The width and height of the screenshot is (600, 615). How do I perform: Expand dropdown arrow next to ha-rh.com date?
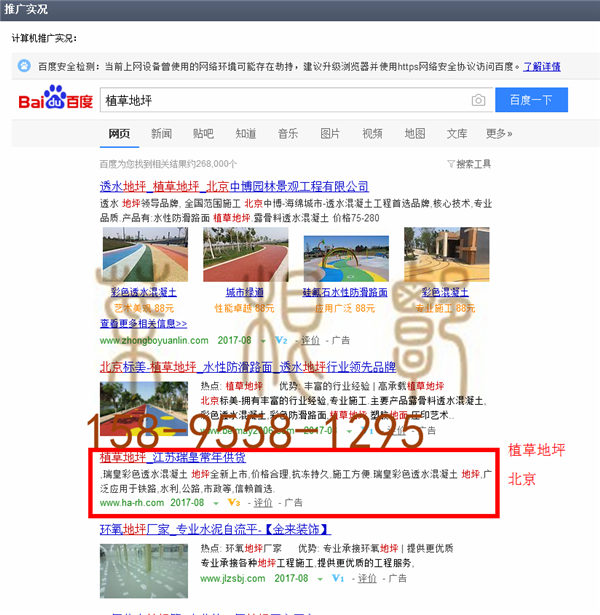[216, 504]
